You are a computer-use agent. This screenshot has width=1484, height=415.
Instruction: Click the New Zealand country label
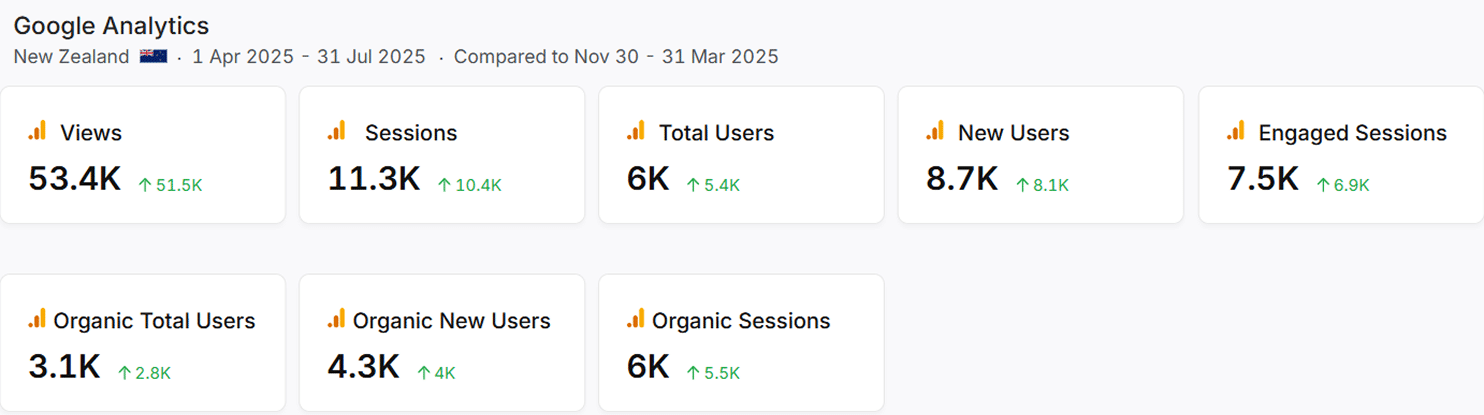click(71, 57)
